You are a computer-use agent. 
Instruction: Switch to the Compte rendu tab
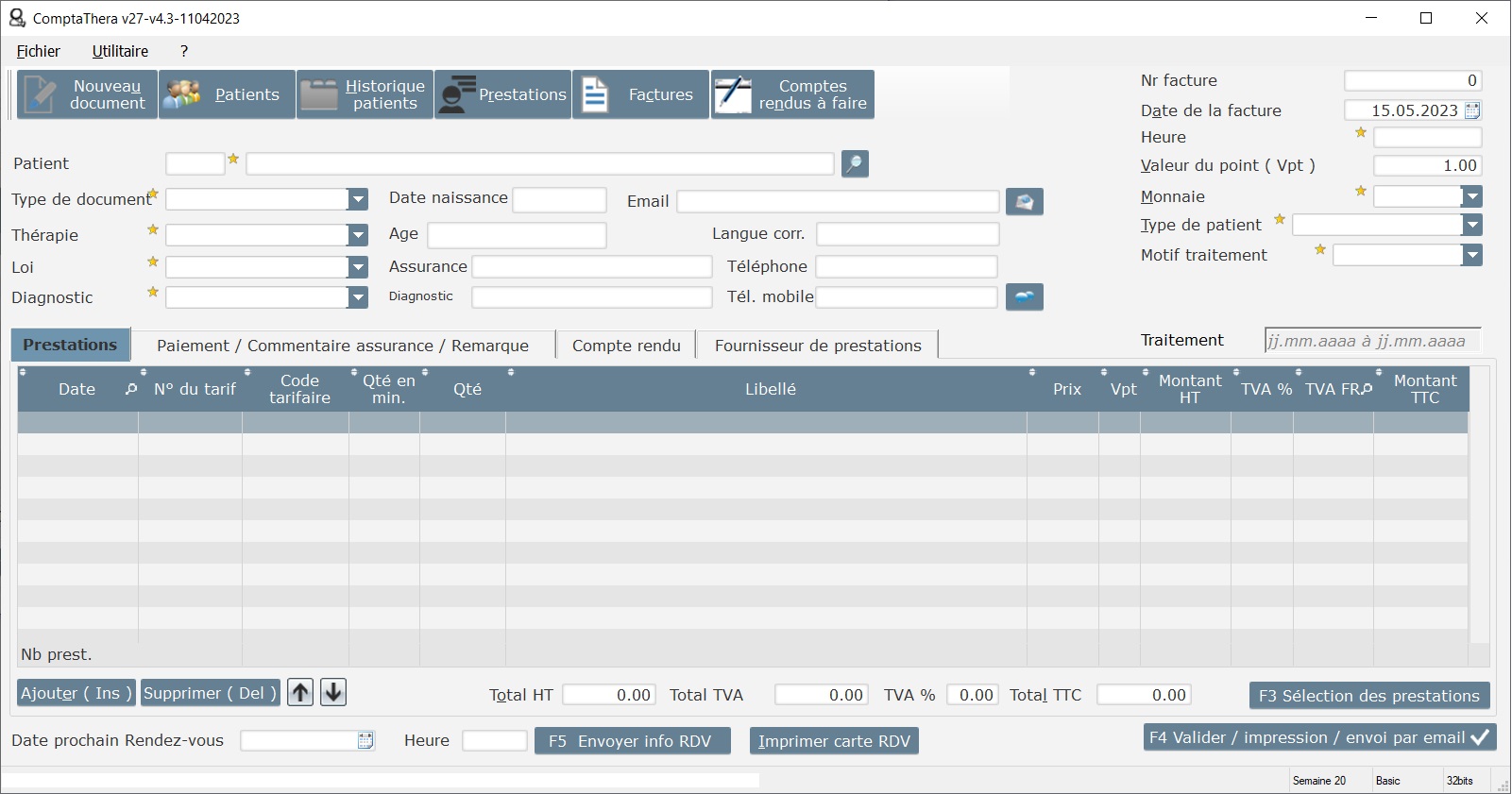click(625, 346)
